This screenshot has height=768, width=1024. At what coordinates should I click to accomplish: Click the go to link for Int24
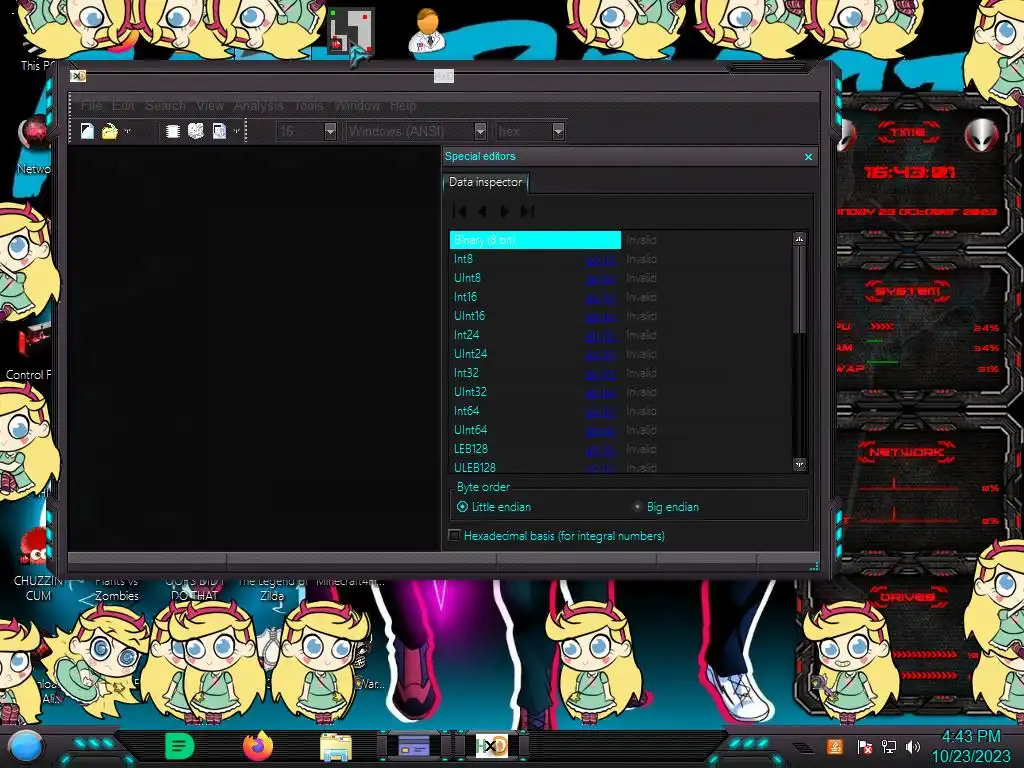coord(600,335)
